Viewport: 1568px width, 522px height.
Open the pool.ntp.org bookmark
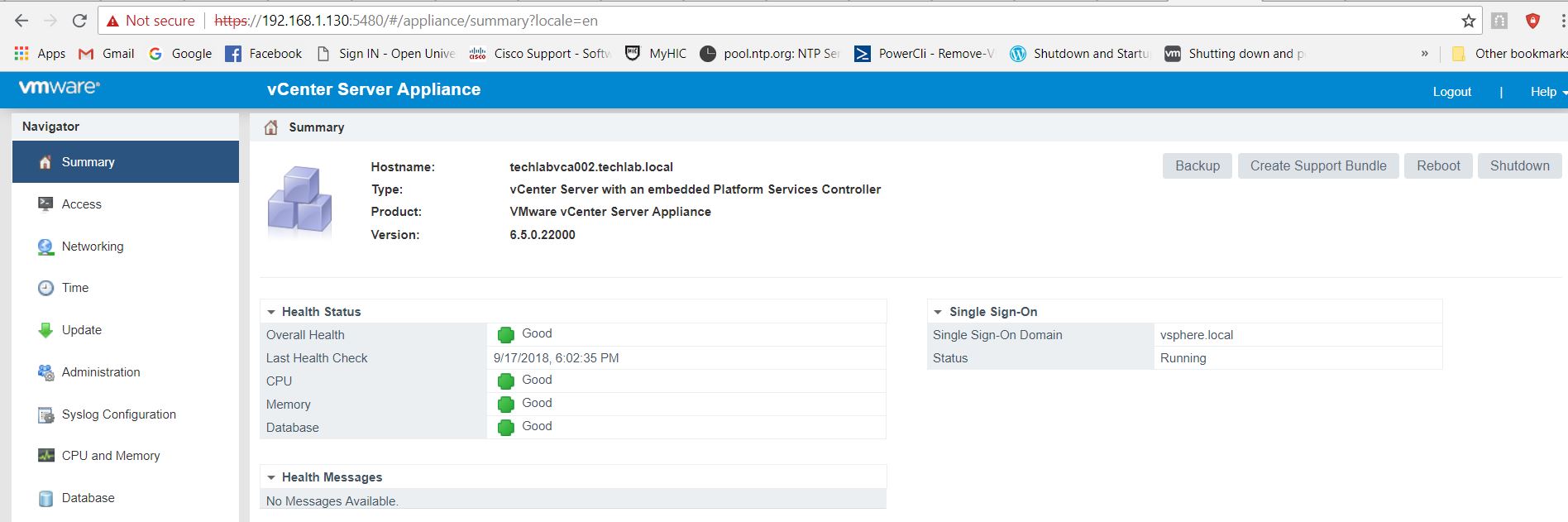[x=769, y=54]
